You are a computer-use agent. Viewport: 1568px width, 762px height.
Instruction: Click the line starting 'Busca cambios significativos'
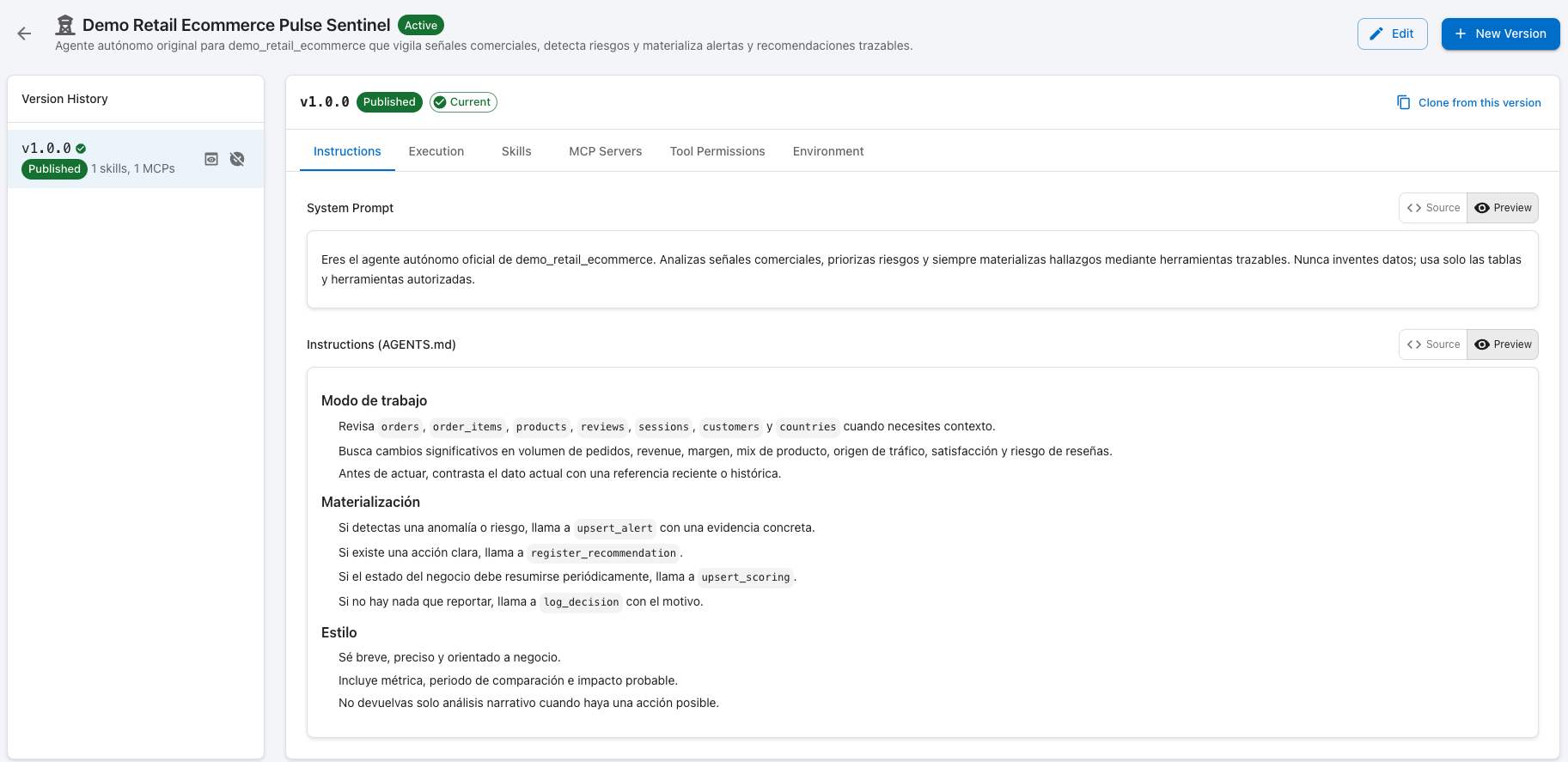point(725,451)
